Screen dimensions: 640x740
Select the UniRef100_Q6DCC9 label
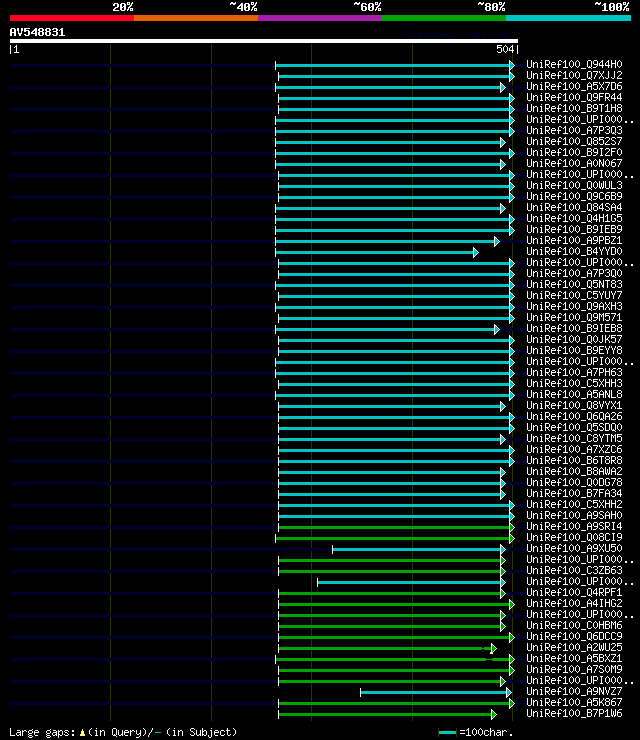(574, 637)
